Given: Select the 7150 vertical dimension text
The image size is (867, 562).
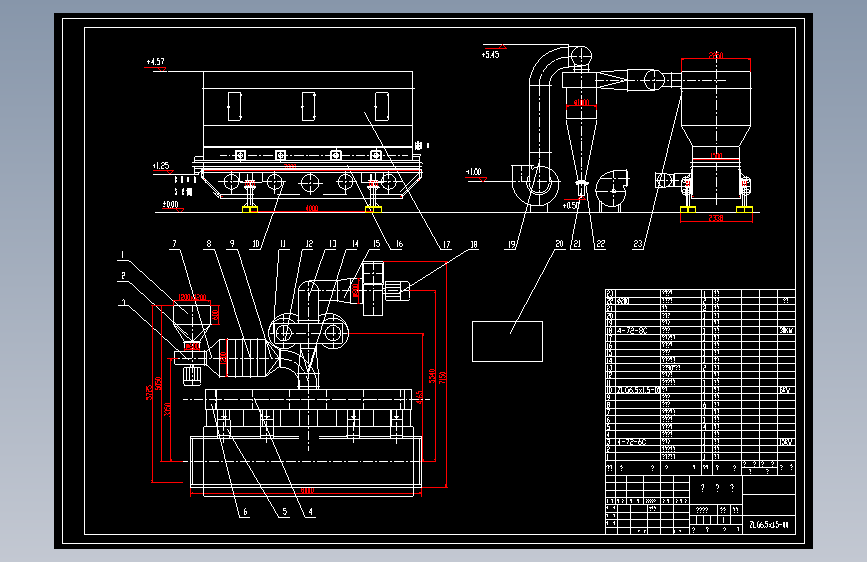Looking at the screenshot, I should pos(442,377).
